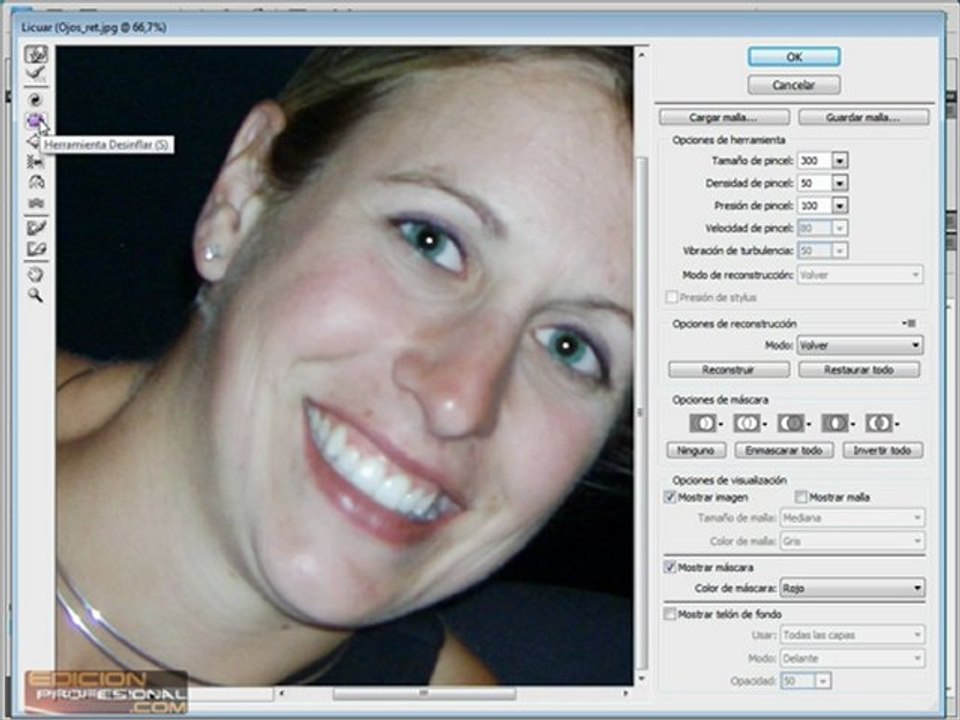Open Modo de reconstrucción dropdown
Viewport: 960px width, 720px height.
pyautogui.click(x=860, y=275)
